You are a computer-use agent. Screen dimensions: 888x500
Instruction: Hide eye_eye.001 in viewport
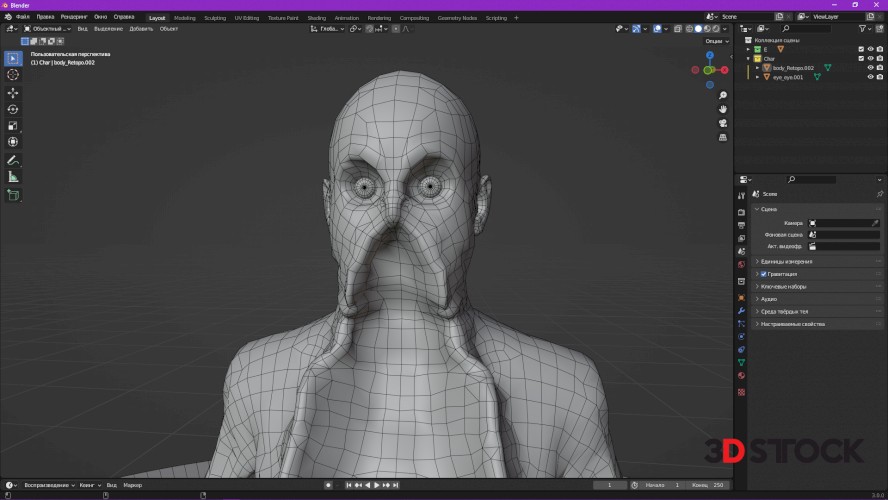point(870,77)
